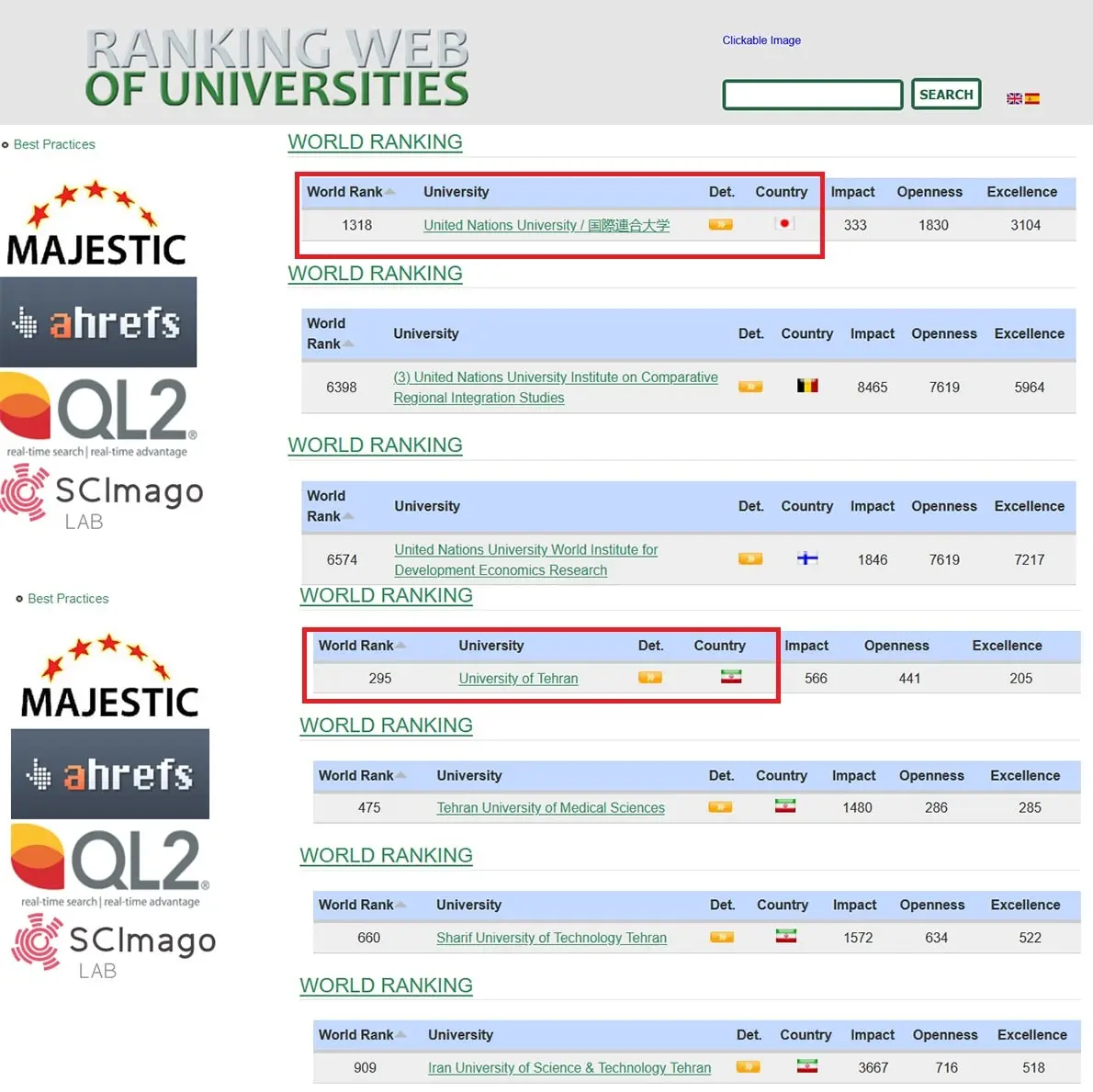1093x1092 pixels.
Task: Open the University of Tehran link
Action: coord(518,679)
